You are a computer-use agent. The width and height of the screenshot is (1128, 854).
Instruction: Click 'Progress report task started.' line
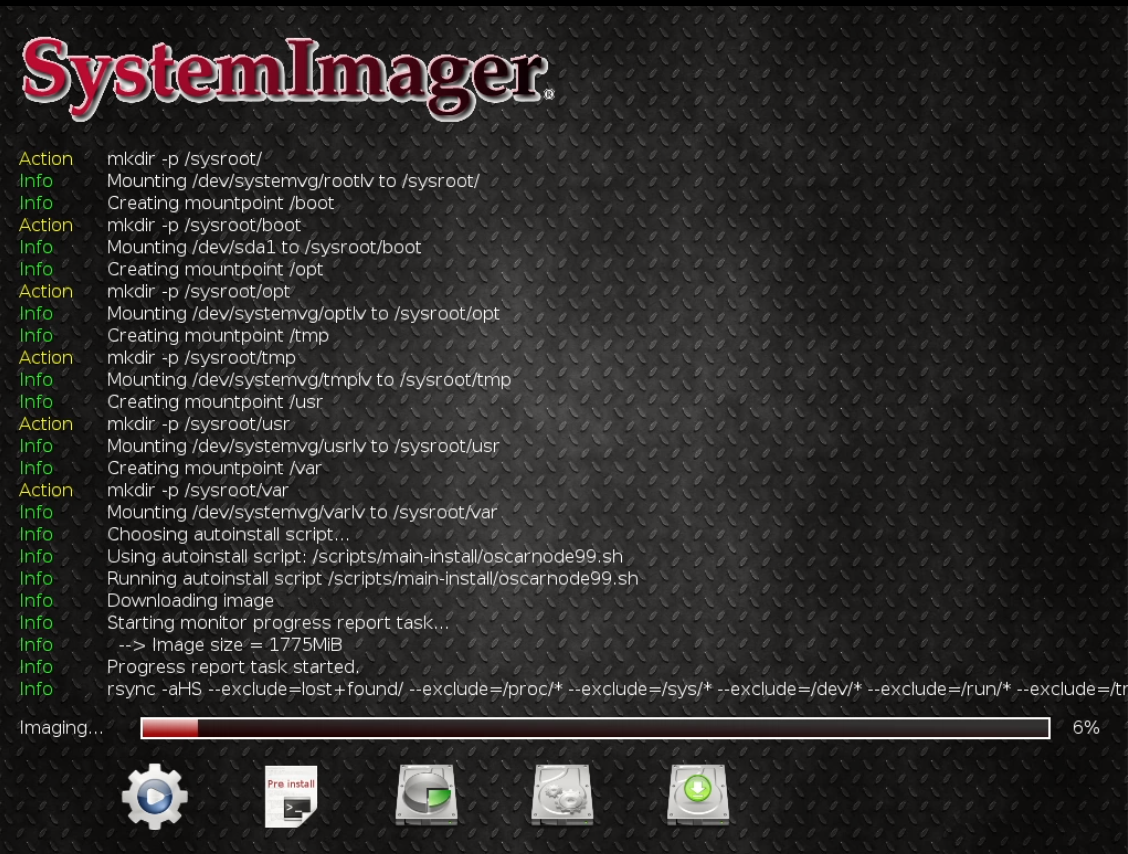pyautogui.click(x=232, y=667)
